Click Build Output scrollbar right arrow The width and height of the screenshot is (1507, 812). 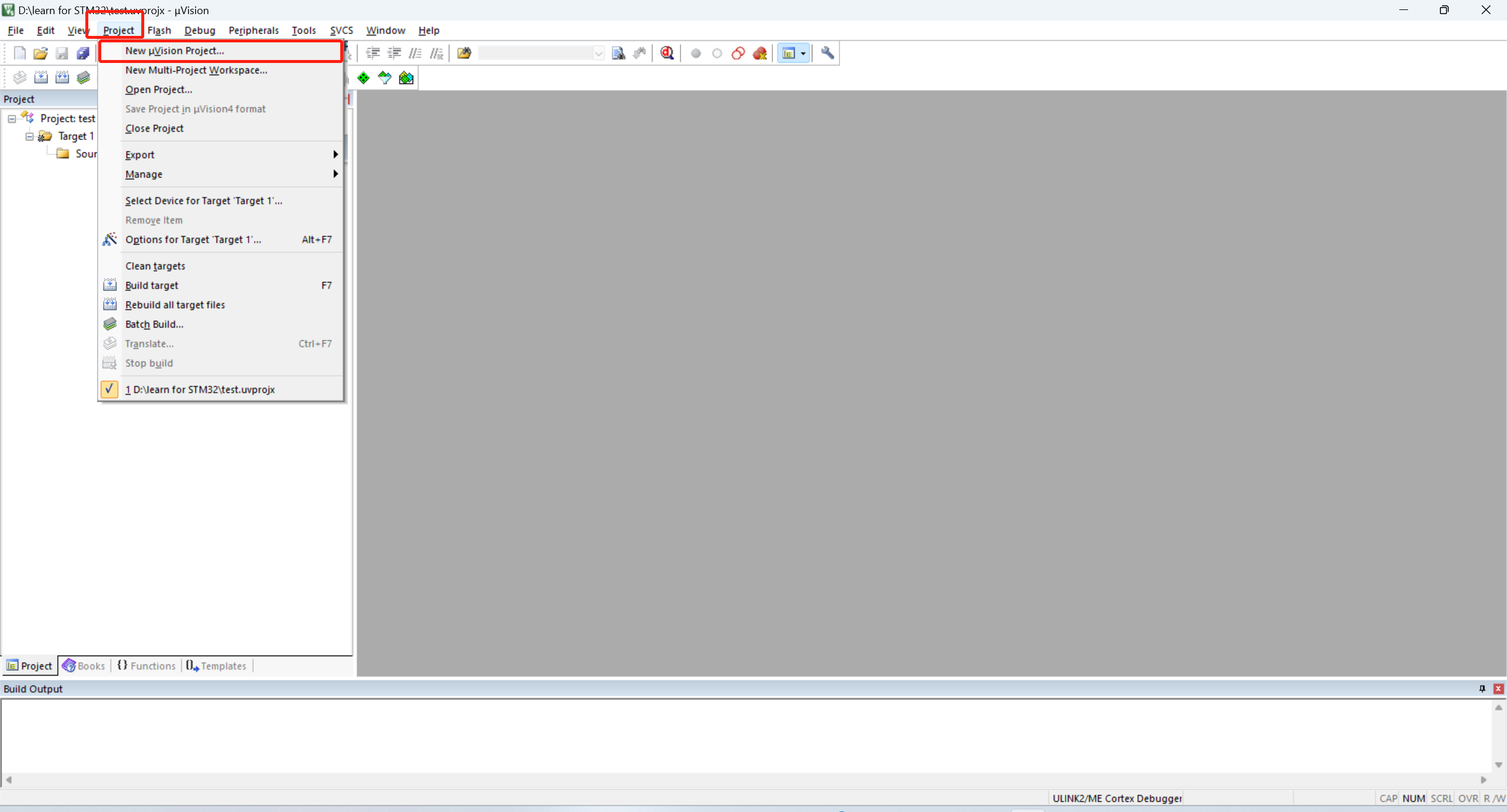tap(1483, 780)
